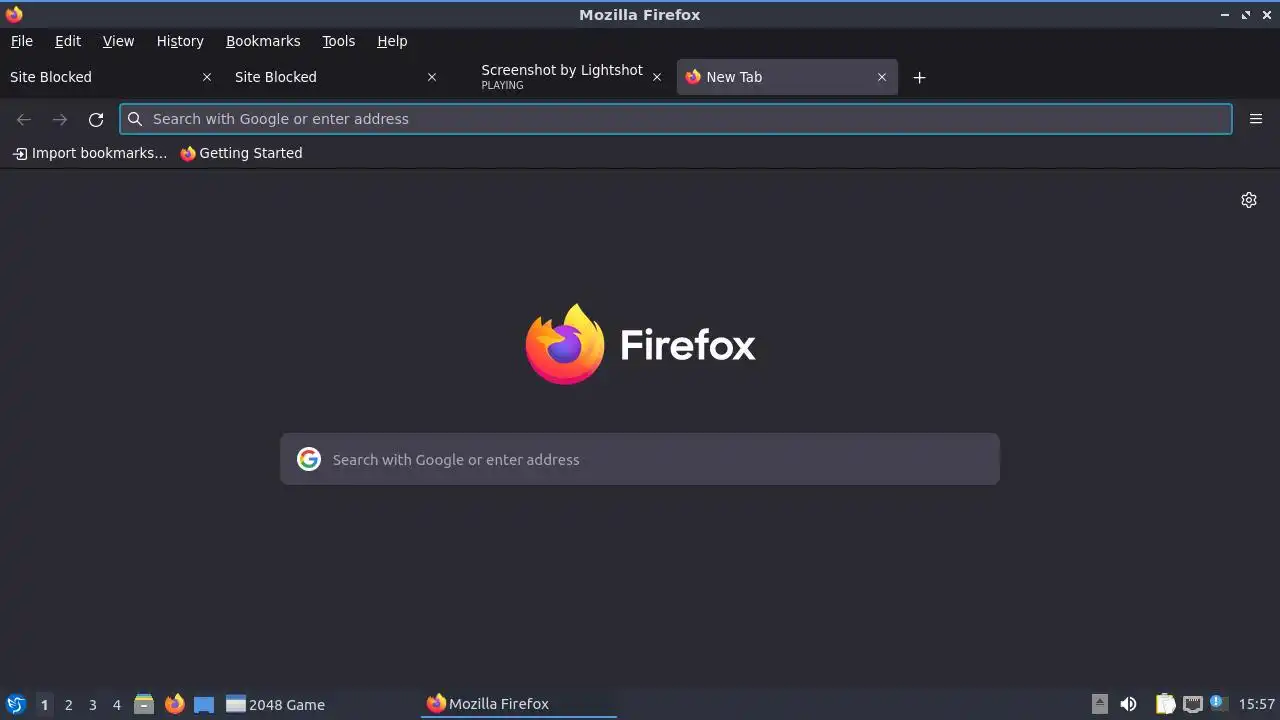Open the Help menu
Image resolution: width=1280 pixels, height=720 pixels.
(392, 41)
